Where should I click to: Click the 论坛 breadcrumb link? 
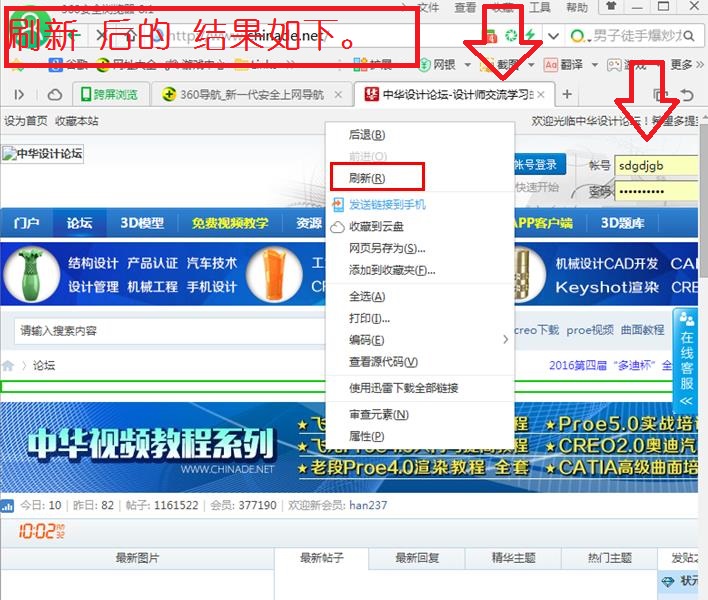pyautogui.click(x=44, y=365)
